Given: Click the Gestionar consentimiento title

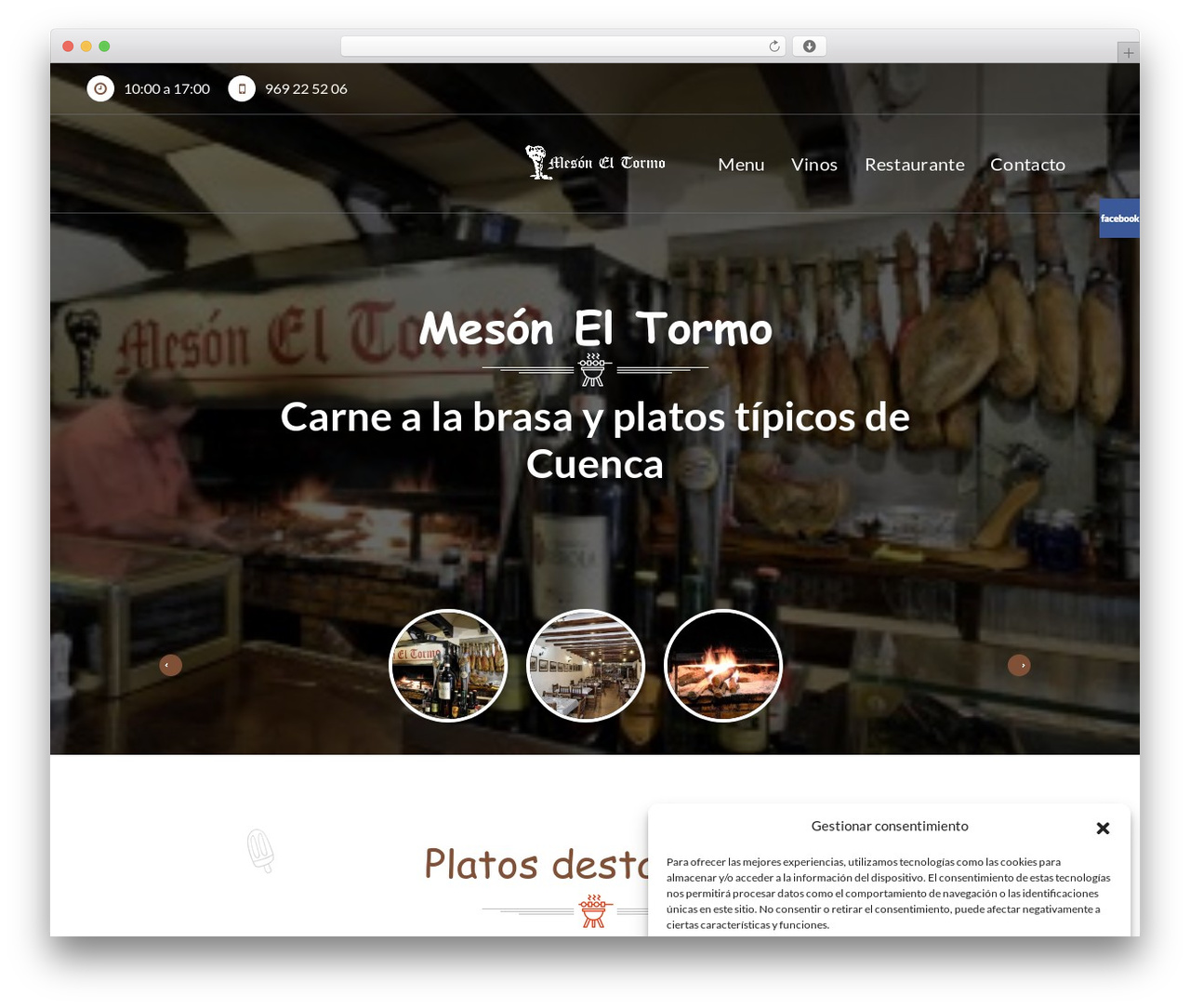Looking at the screenshot, I should click(890, 826).
